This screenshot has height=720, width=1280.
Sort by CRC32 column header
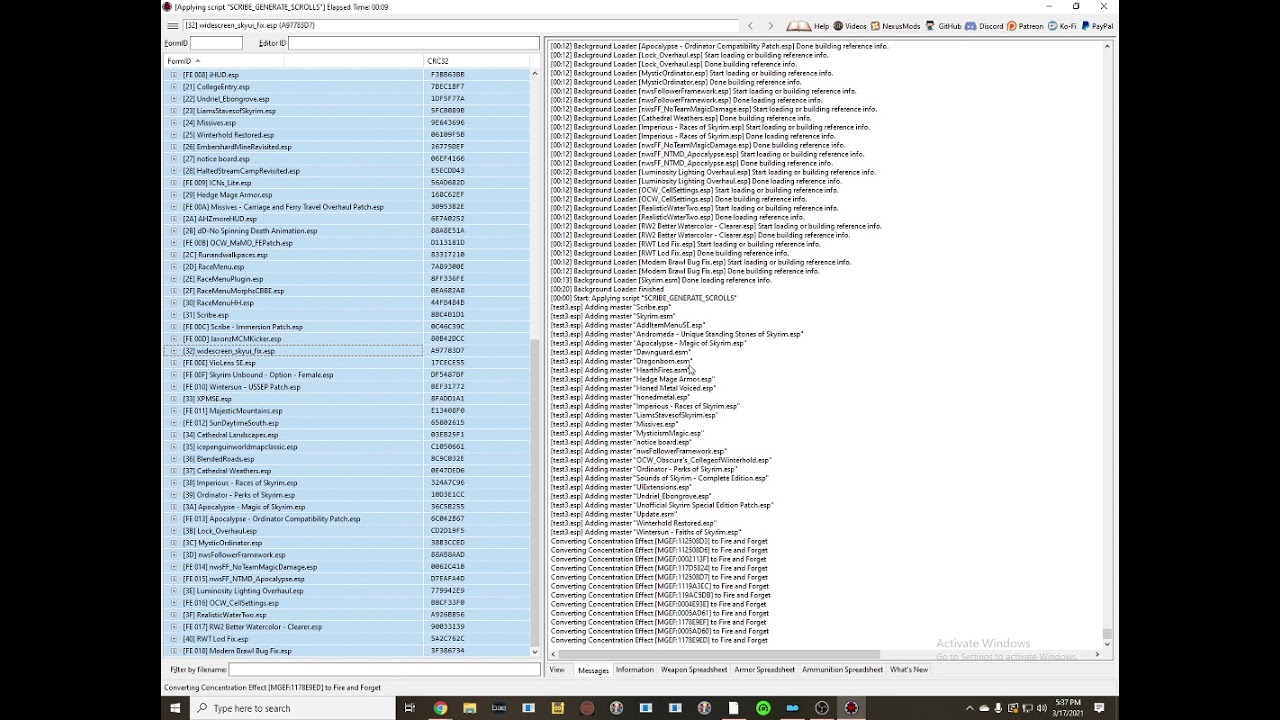point(476,61)
